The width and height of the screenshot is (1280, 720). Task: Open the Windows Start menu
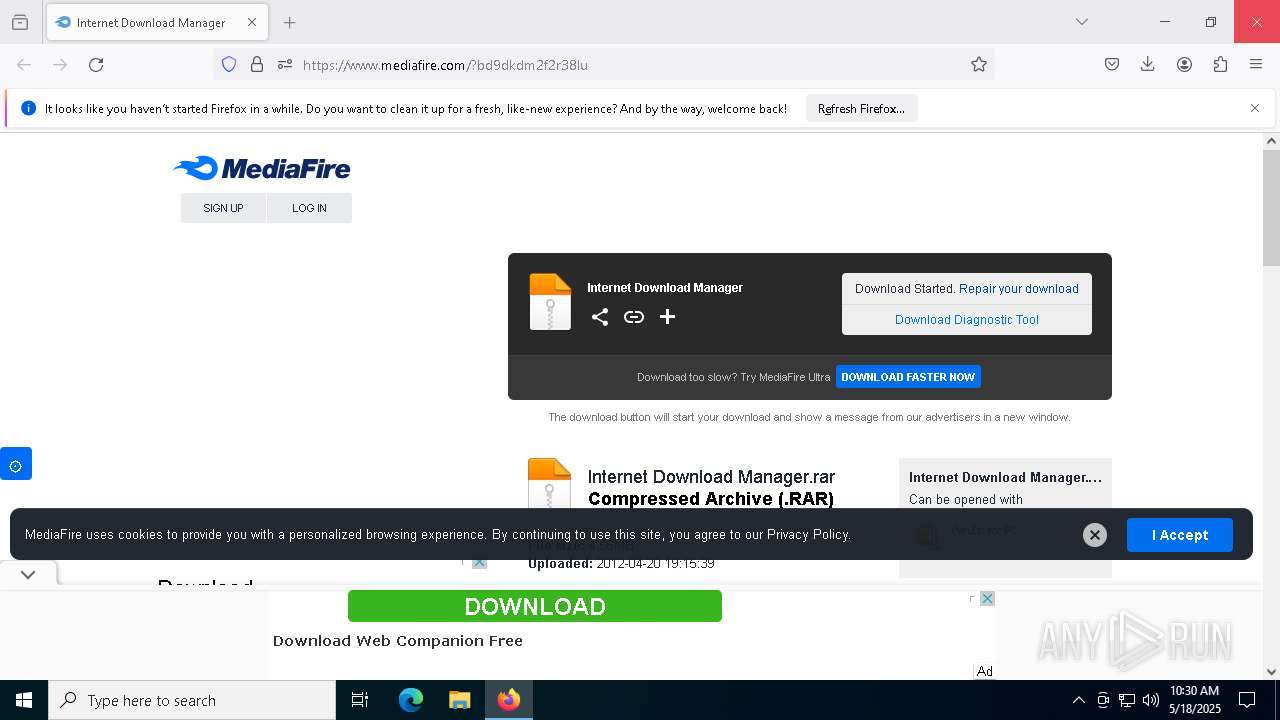tap(24, 700)
